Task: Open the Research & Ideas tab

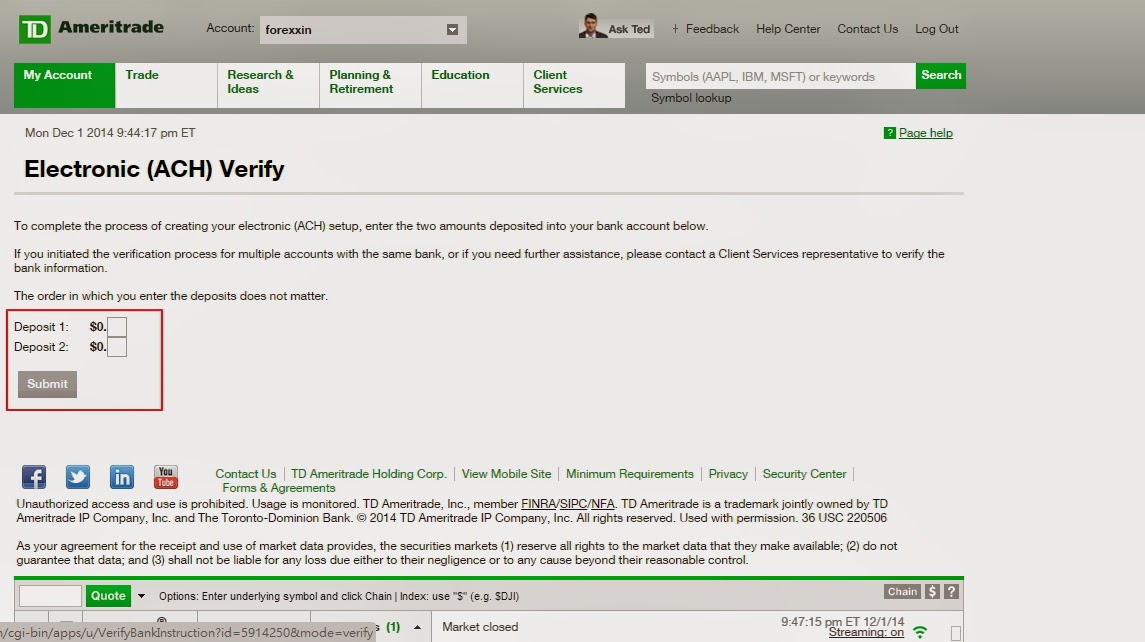Action: (268, 85)
